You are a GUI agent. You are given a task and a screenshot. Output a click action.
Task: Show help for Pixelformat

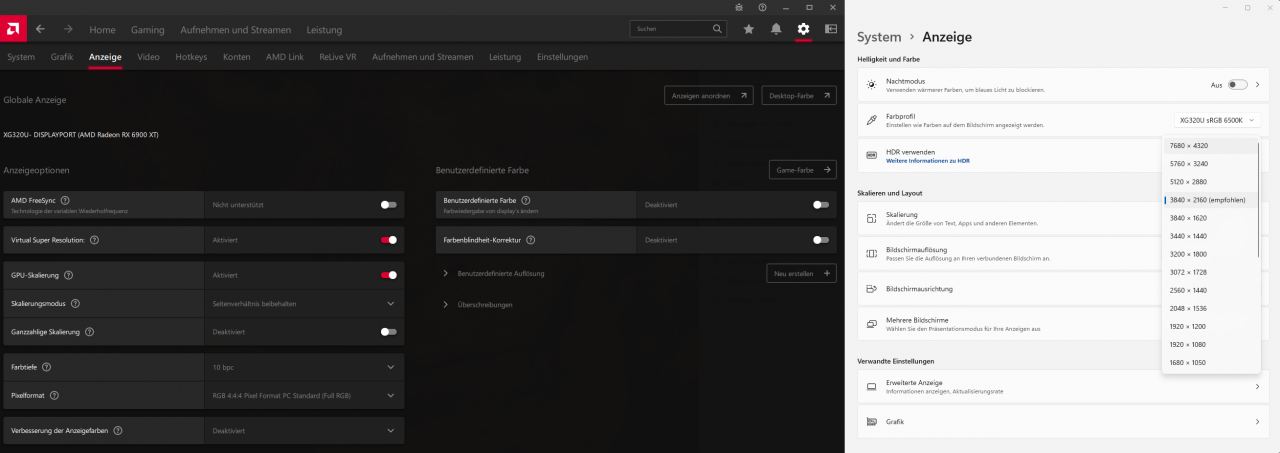pos(54,395)
